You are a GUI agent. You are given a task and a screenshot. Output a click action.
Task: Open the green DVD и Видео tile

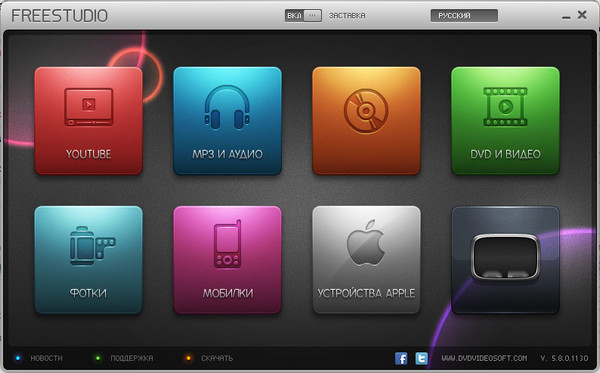click(505, 121)
